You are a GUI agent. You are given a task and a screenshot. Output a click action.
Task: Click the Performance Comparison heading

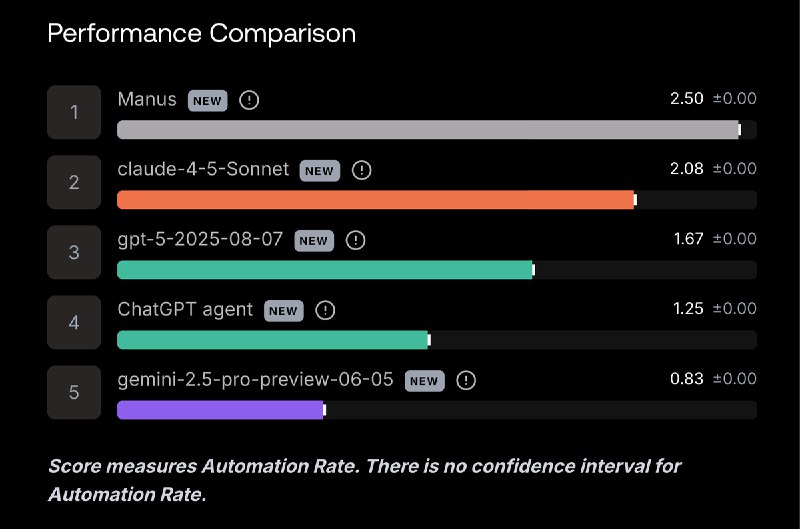202,34
